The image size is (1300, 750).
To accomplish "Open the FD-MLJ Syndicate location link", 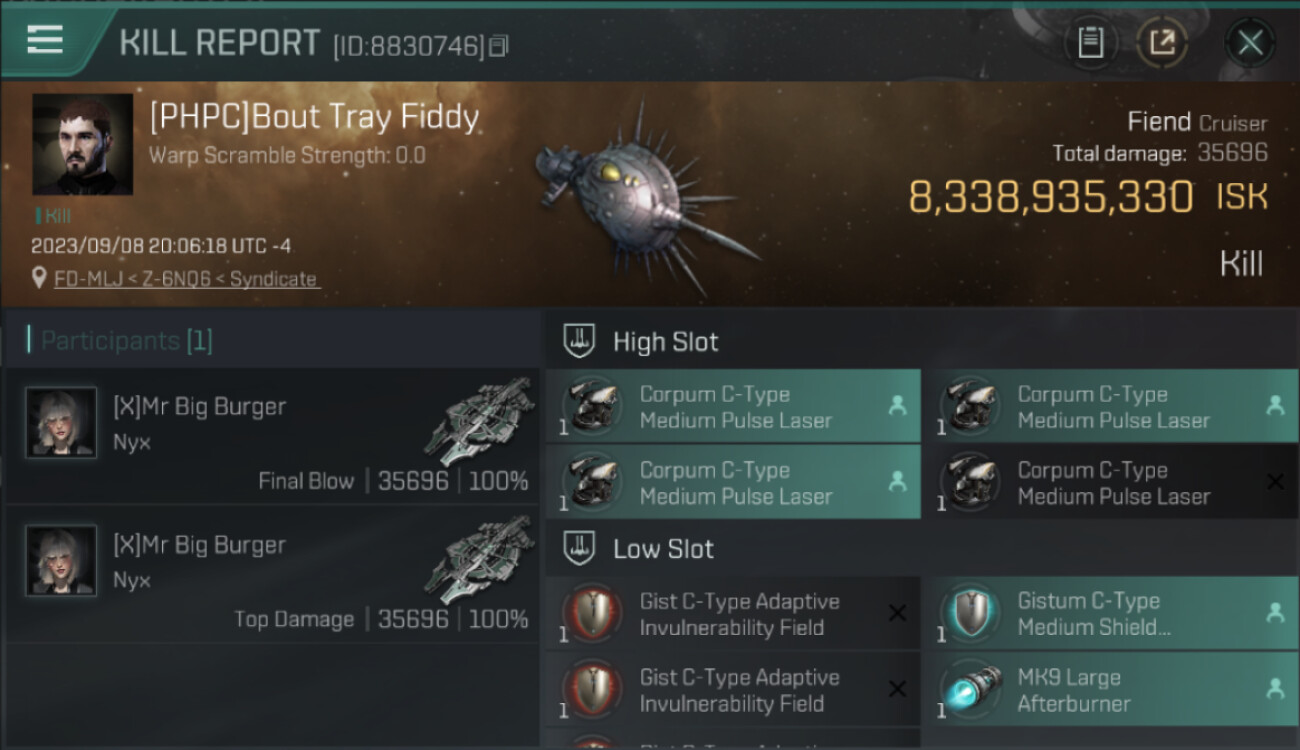I will pyautogui.click(x=186, y=279).
